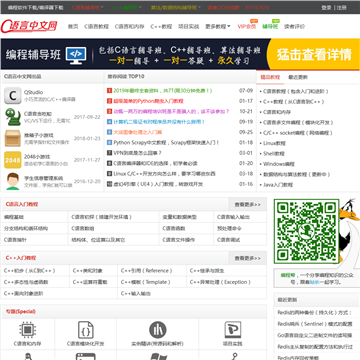This screenshot has height=360, width=360.
Task: Open 项目实践 in the navigation bar
Action: coord(188,26)
